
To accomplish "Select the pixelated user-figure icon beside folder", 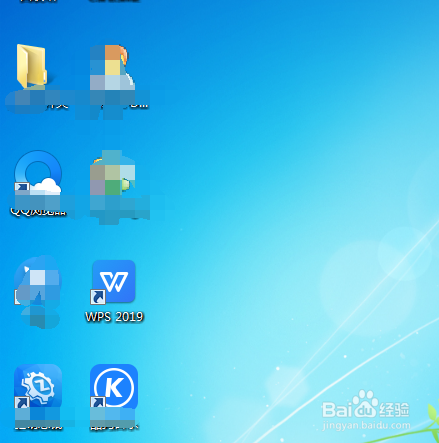I will click(113, 67).
